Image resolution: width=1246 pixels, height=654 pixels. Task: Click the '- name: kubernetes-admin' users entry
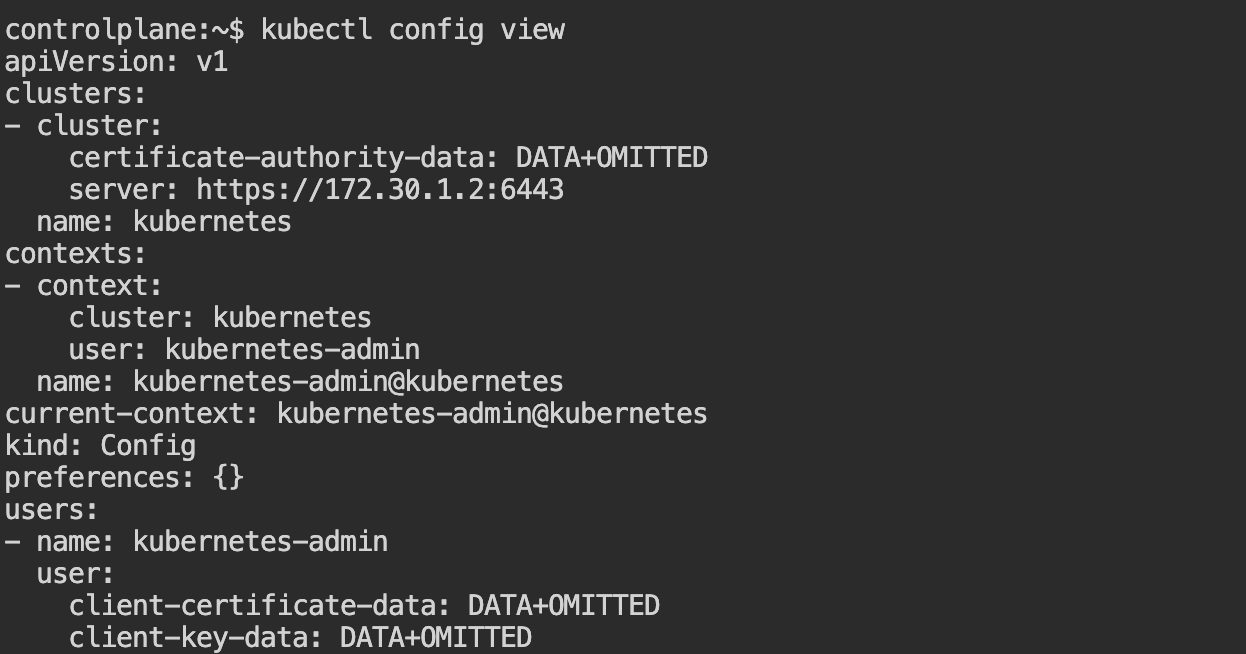tap(196, 541)
